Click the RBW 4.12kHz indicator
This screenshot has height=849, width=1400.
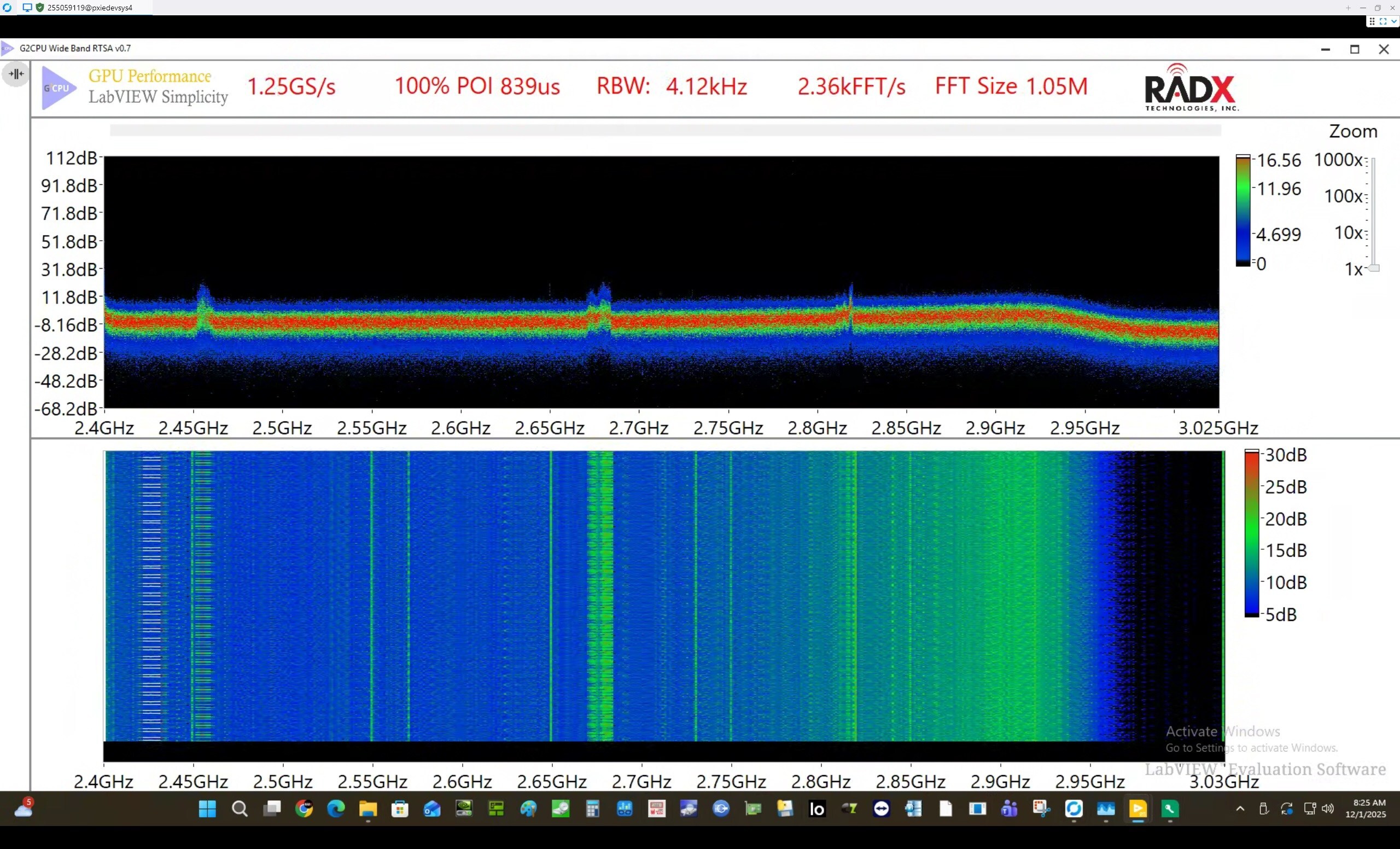[x=671, y=86]
